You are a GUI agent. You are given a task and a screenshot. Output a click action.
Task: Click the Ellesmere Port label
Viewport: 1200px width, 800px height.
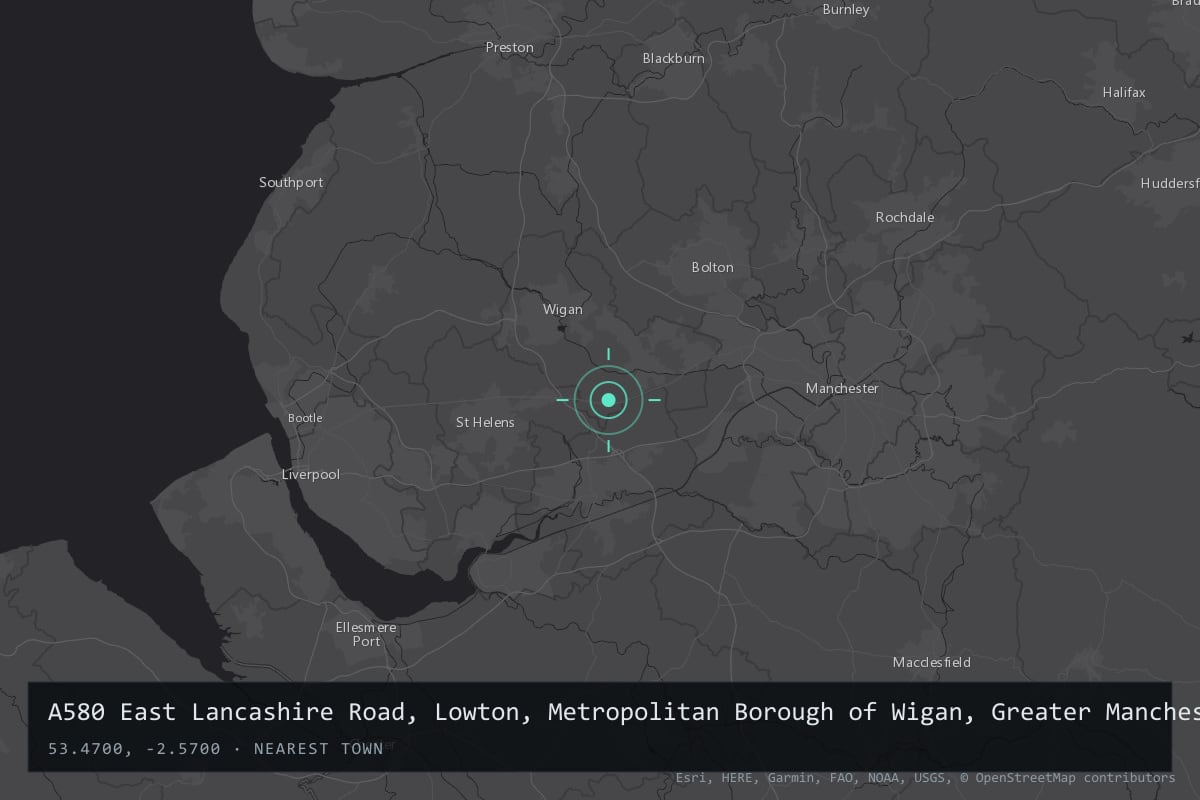[x=366, y=634]
